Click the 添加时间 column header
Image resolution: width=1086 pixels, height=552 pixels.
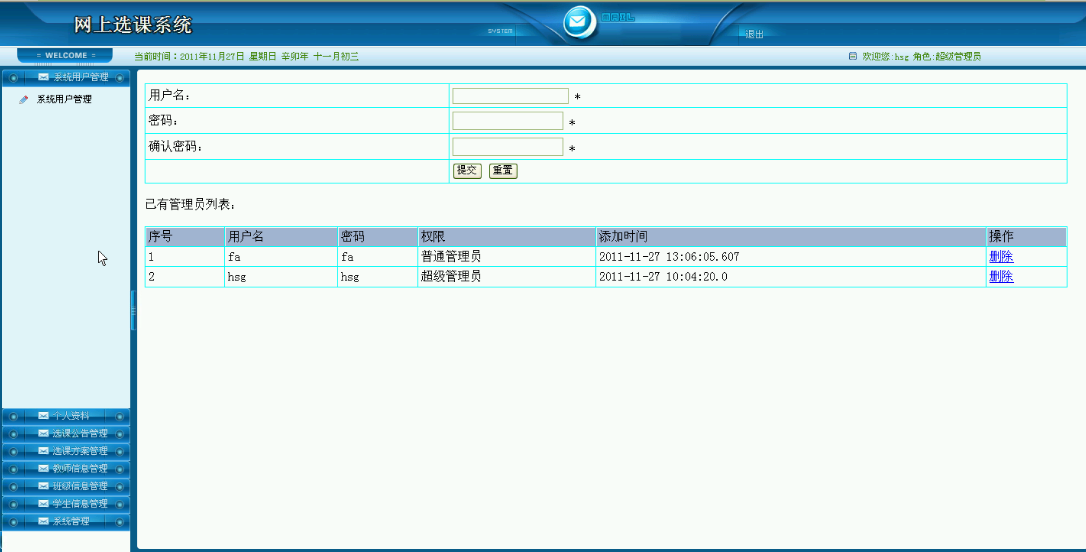point(791,237)
